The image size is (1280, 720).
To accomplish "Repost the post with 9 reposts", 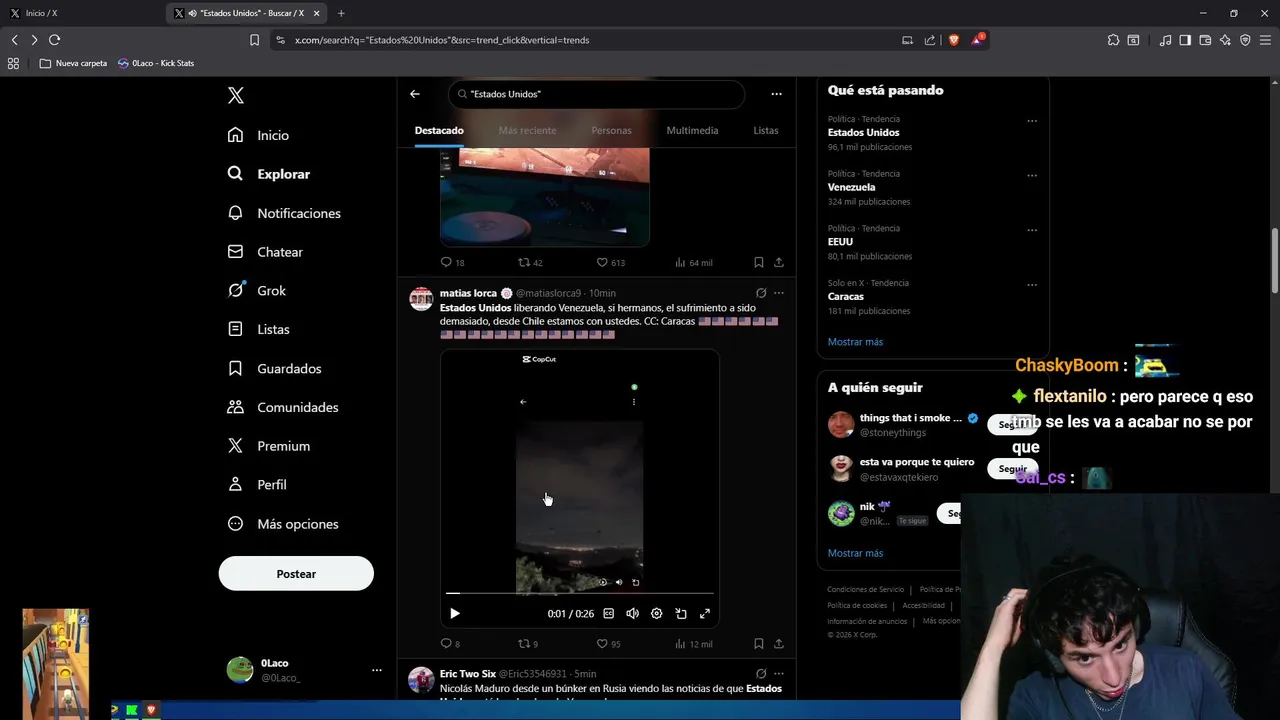I will [527, 644].
